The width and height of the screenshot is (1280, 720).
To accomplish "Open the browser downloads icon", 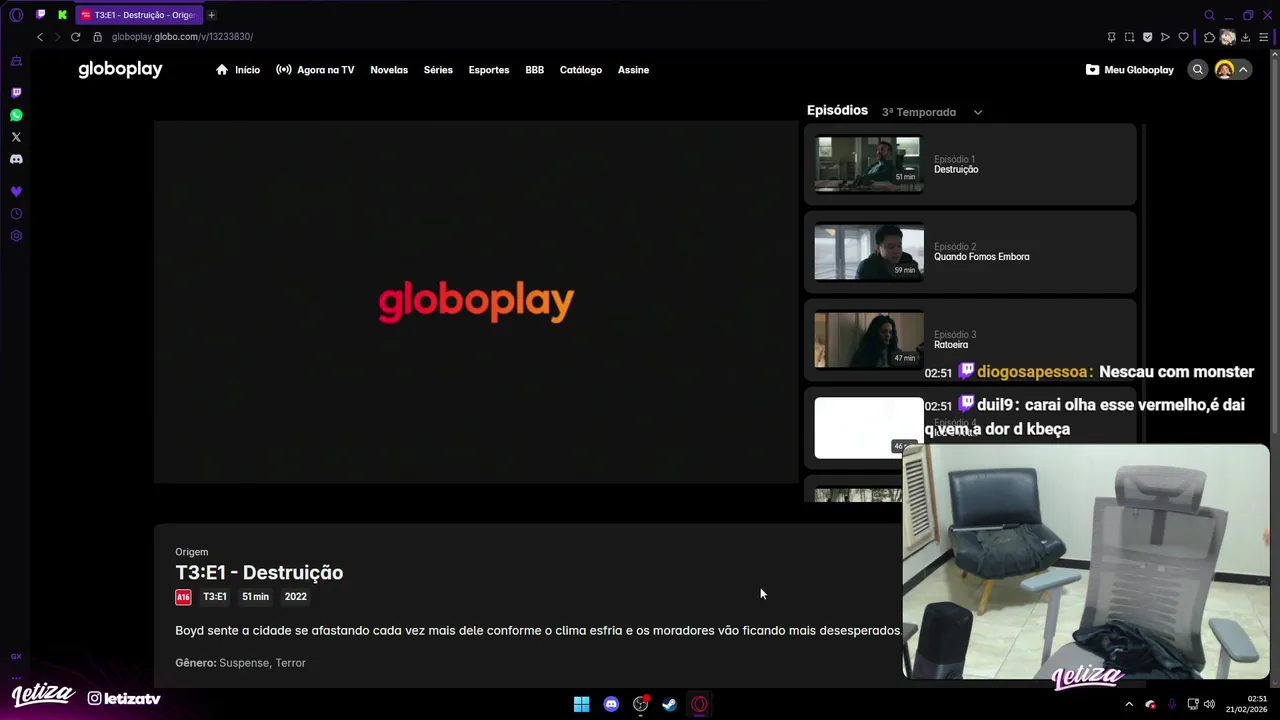I will pos(1246,37).
